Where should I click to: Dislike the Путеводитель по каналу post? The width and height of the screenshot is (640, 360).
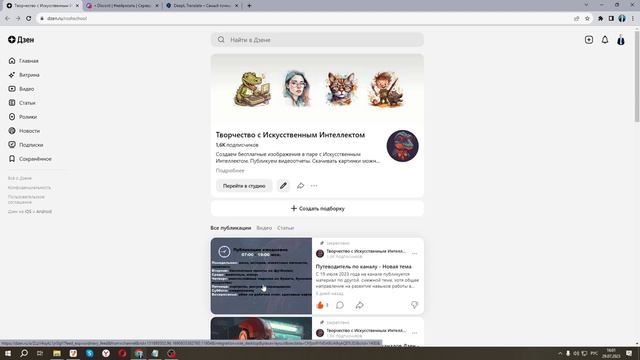(414, 305)
